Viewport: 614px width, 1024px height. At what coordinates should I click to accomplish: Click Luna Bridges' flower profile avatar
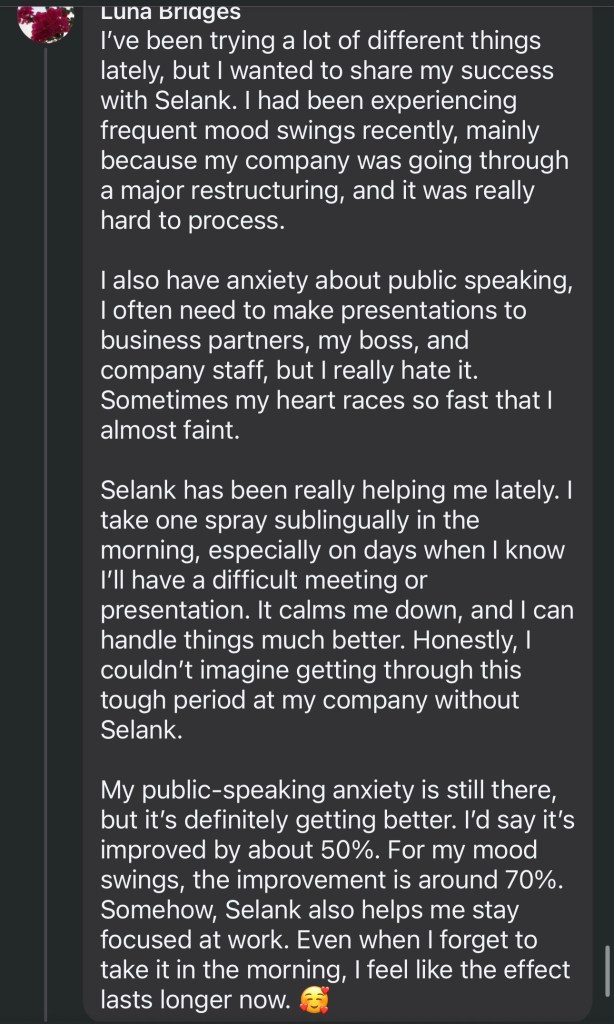47,22
